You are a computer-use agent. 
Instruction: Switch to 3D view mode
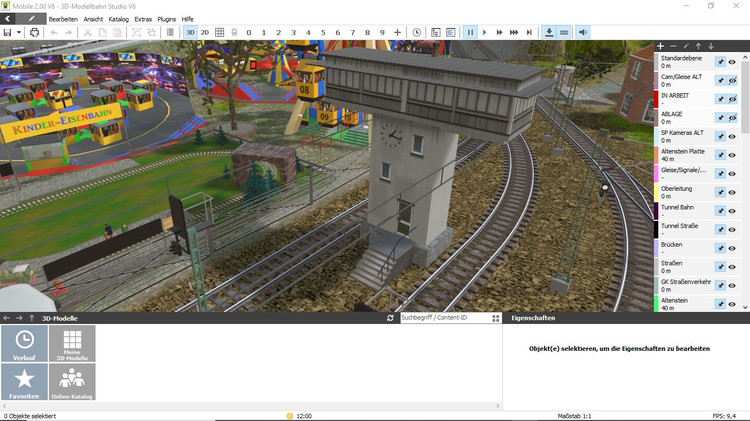190,33
